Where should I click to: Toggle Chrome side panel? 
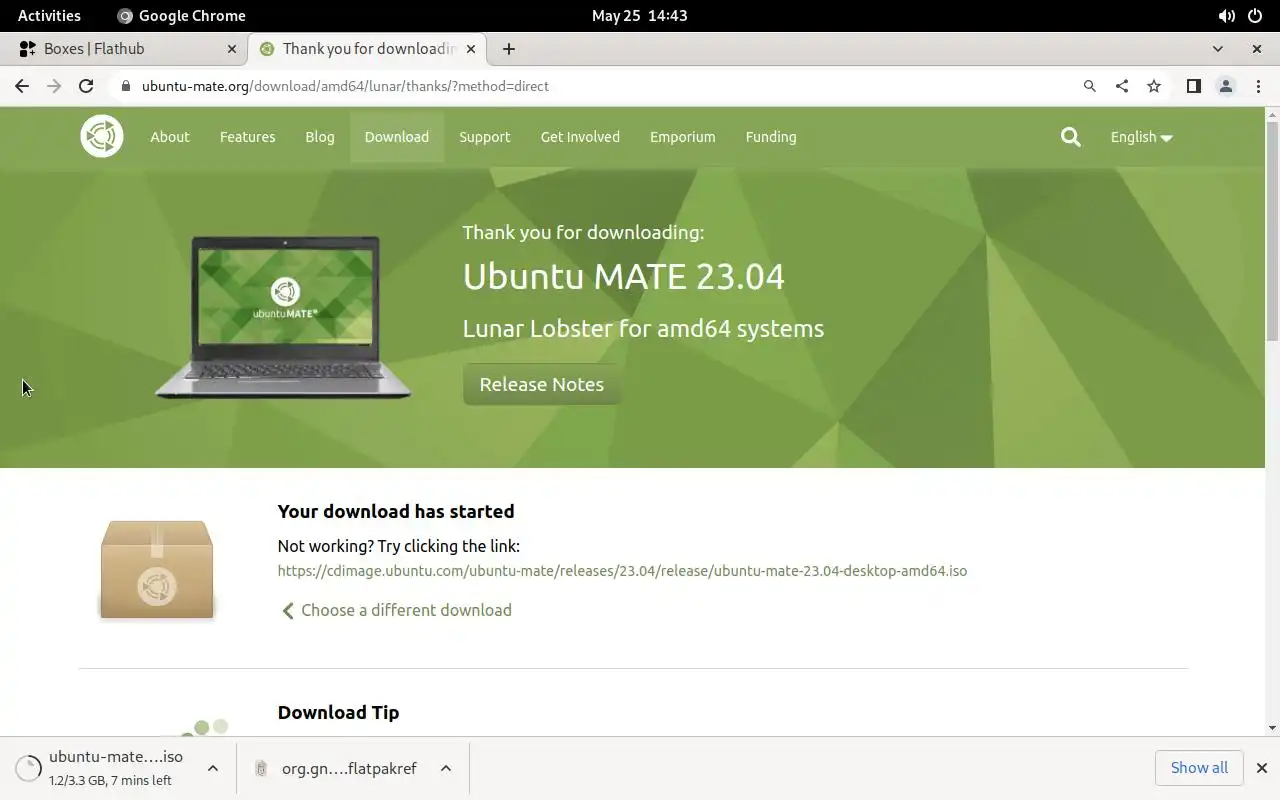(x=1193, y=86)
